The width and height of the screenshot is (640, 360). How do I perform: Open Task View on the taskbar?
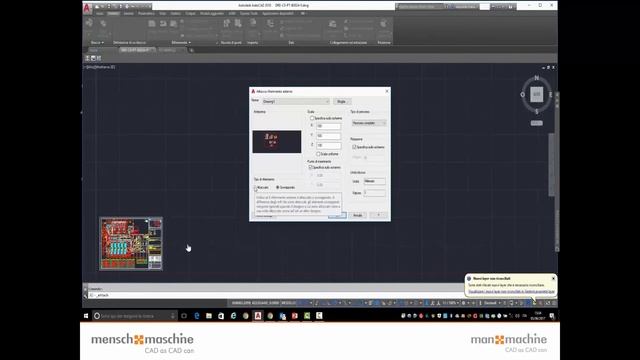click(x=184, y=316)
